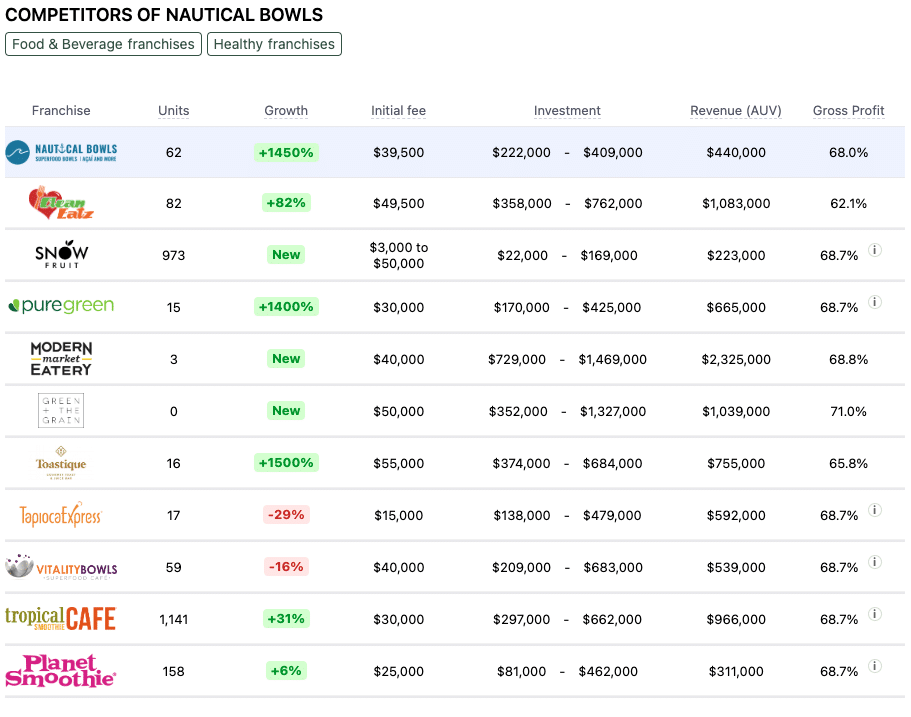The height and width of the screenshot is (717, 911).
Task: Click the +1500% growth badge
Action: [286, 463]
